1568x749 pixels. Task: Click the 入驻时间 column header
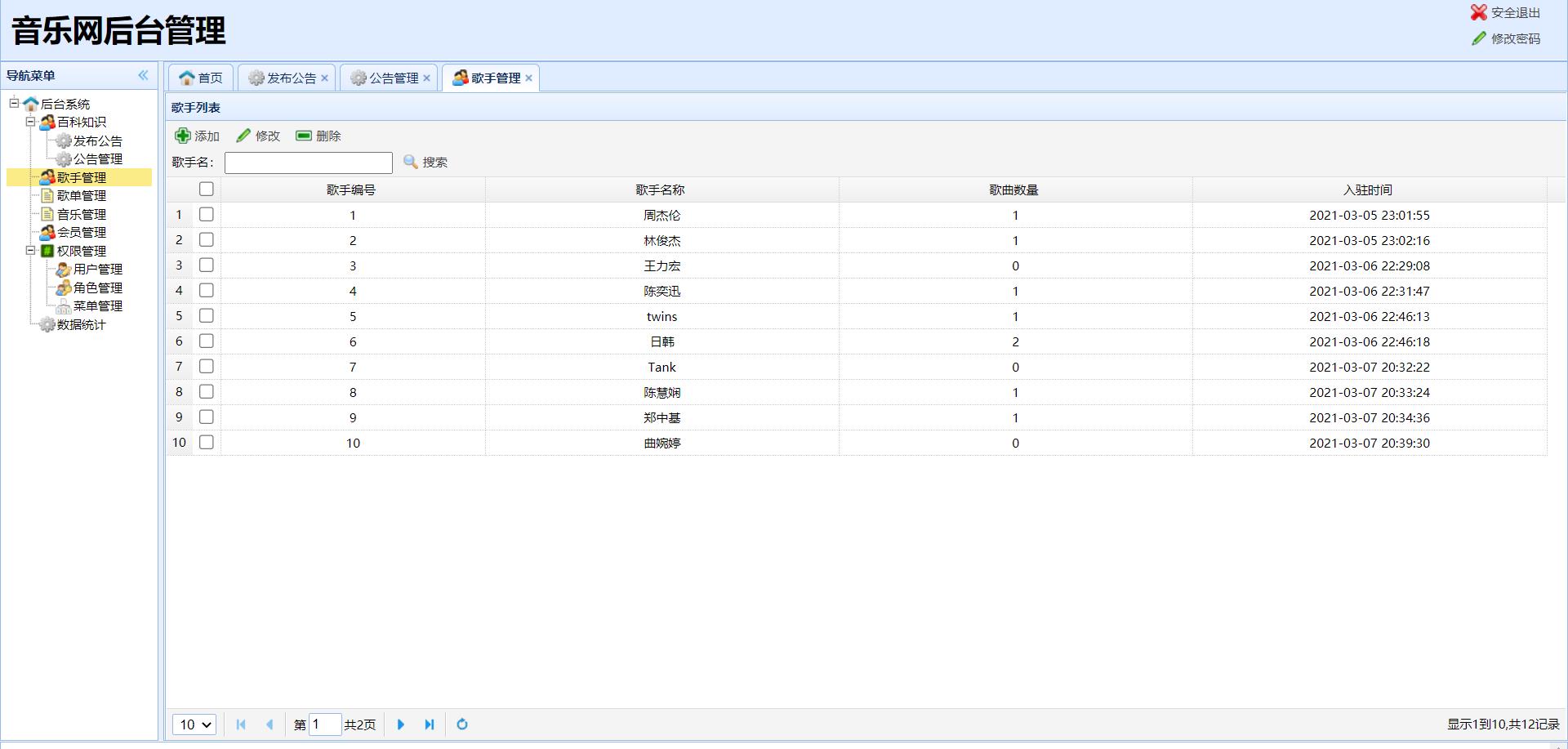[1368, 189]
